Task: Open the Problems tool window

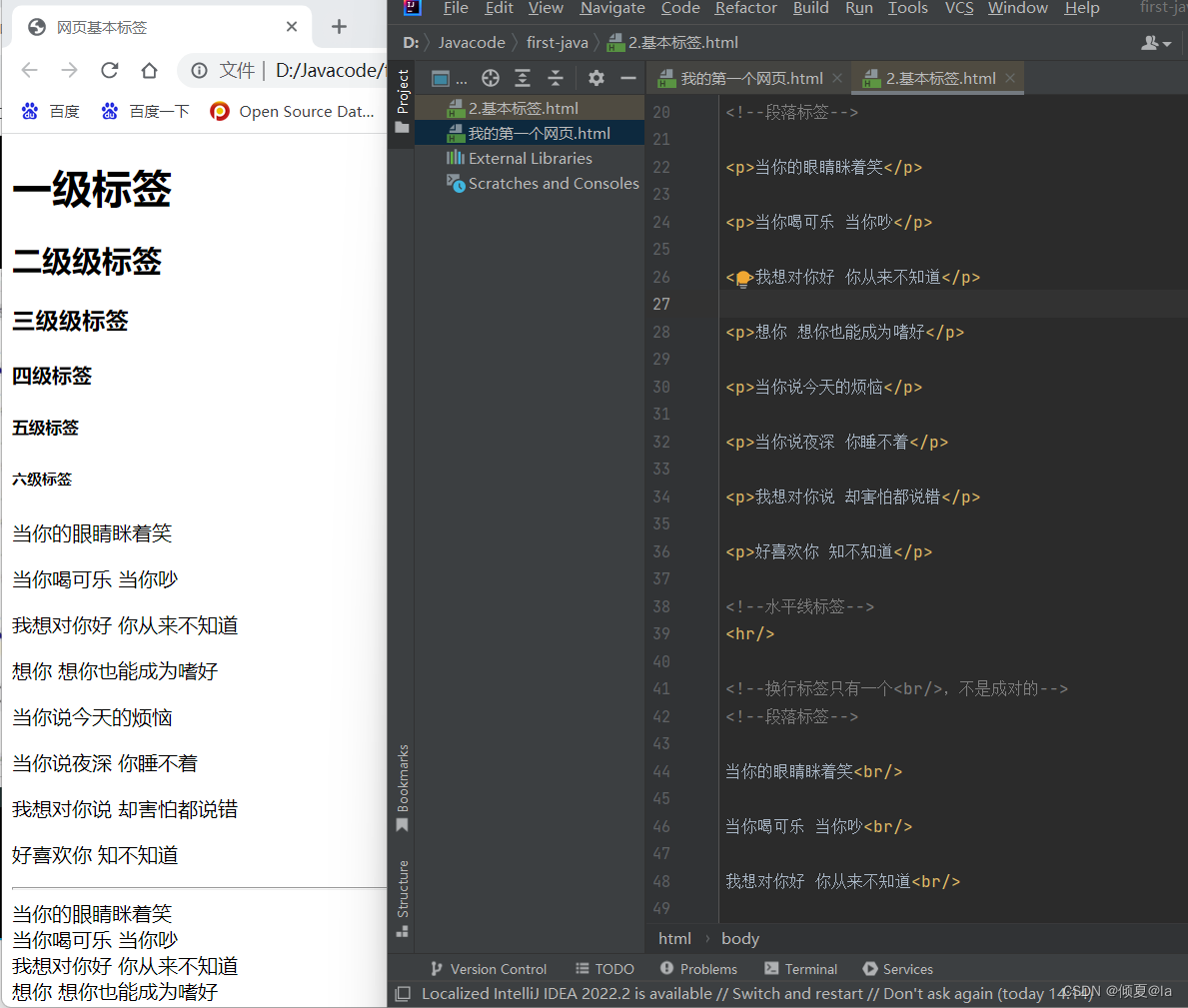Action: 697,969
